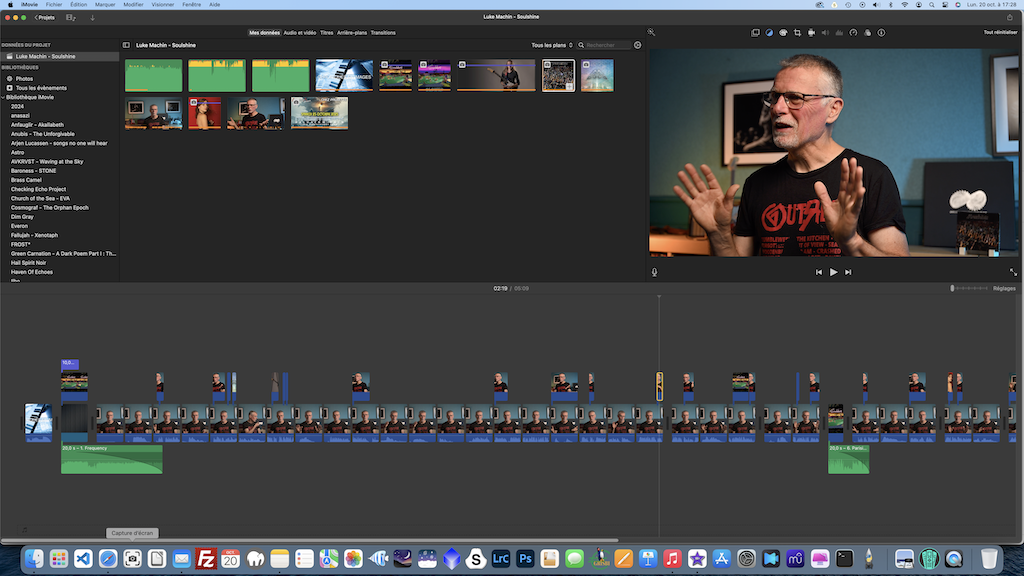Click the Réglages timeline settings button
The height and width of the screenshot is (576, 1024).
(1004, 288)
